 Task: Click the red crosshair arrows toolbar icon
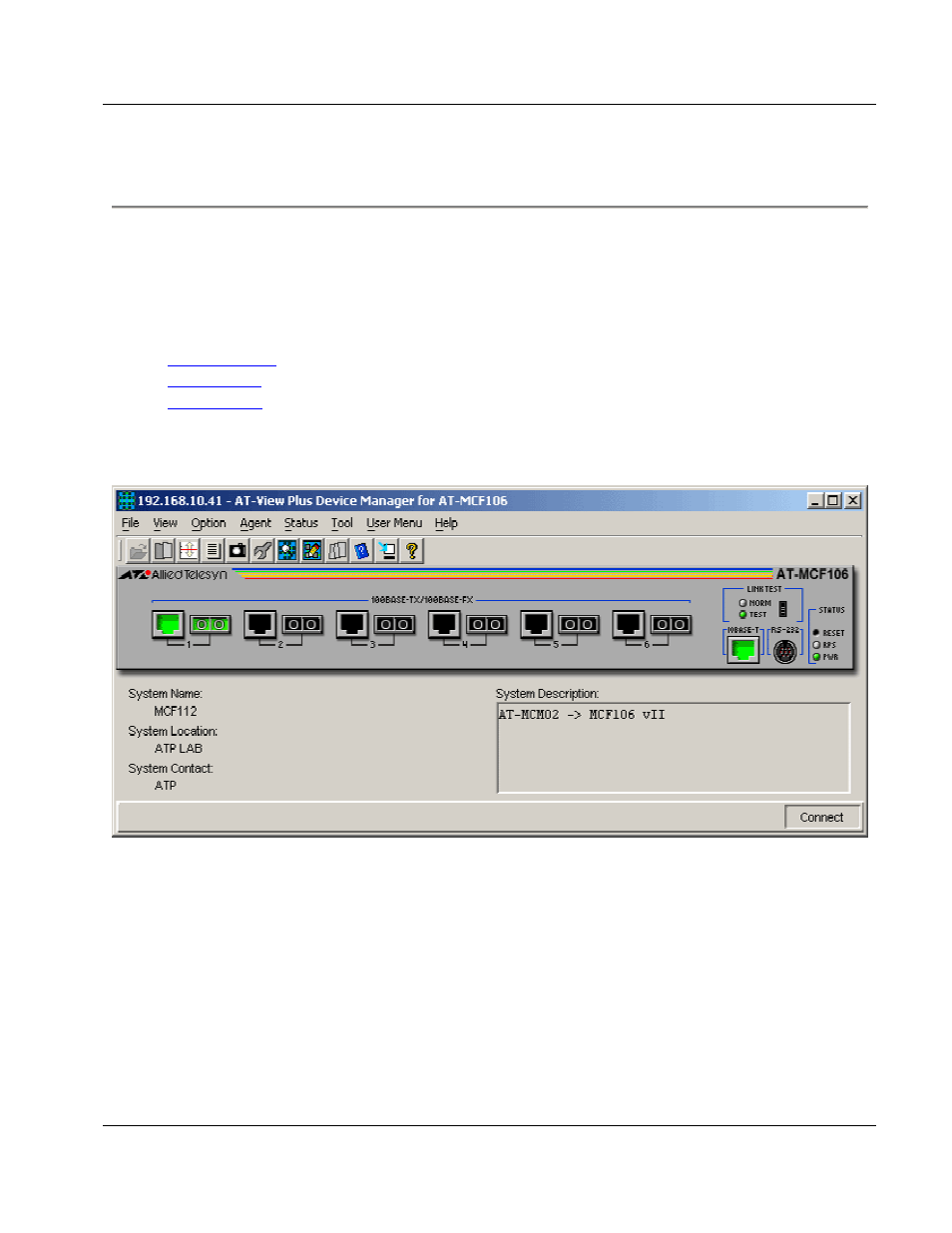188,550
